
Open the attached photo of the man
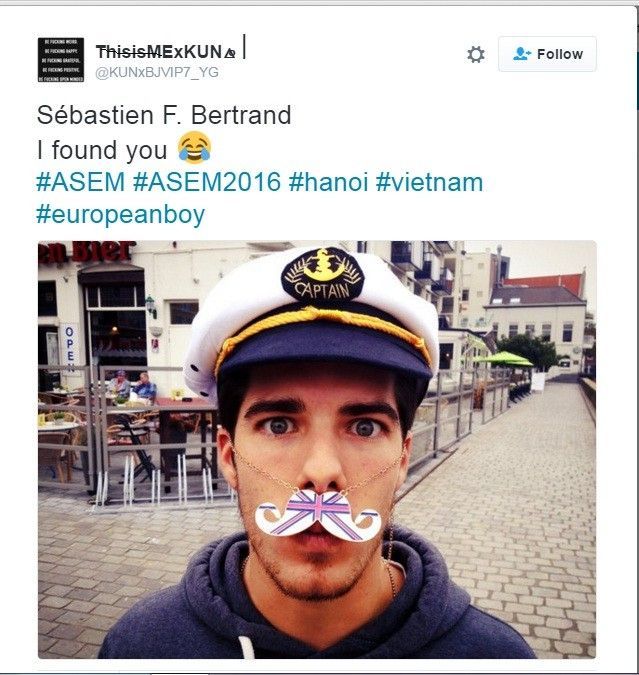point(317,449)
